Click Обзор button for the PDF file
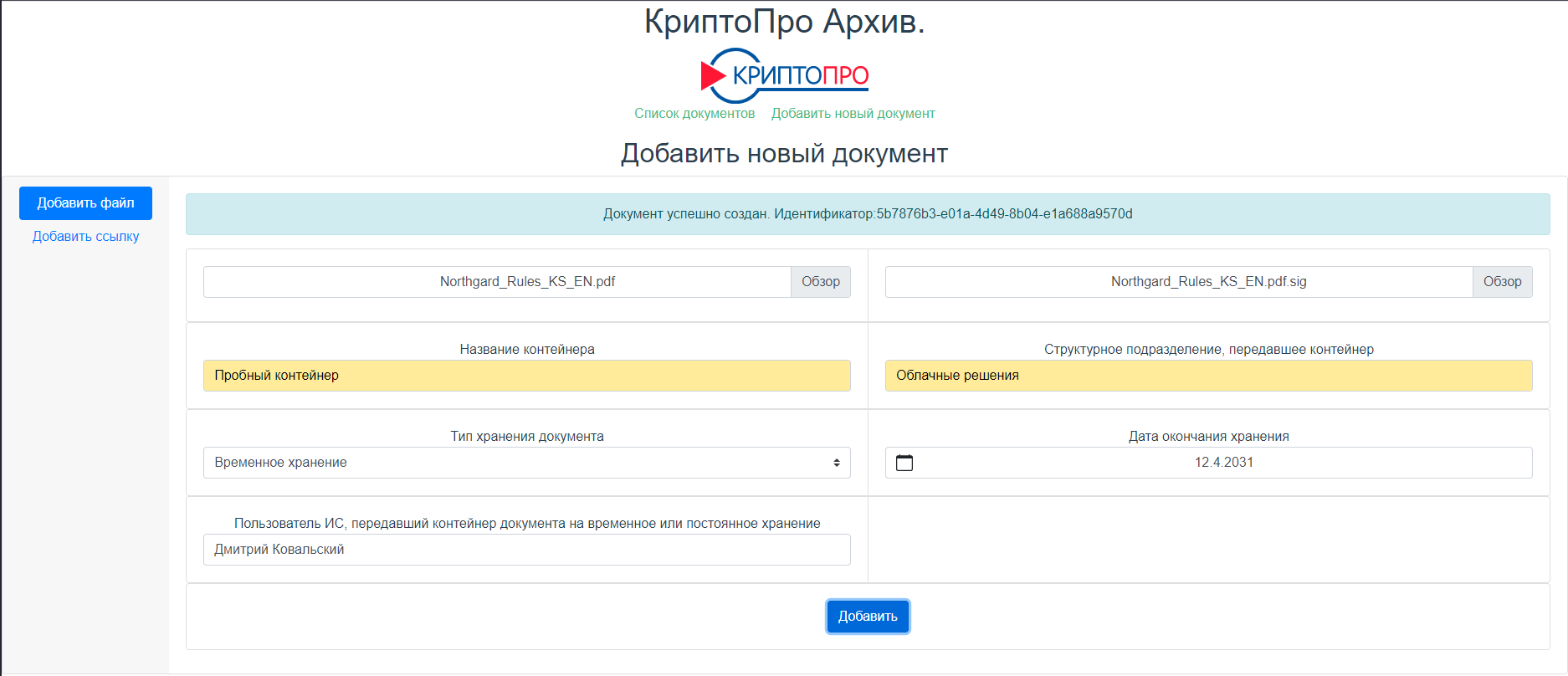1568x676 pixels. point(820,282)
